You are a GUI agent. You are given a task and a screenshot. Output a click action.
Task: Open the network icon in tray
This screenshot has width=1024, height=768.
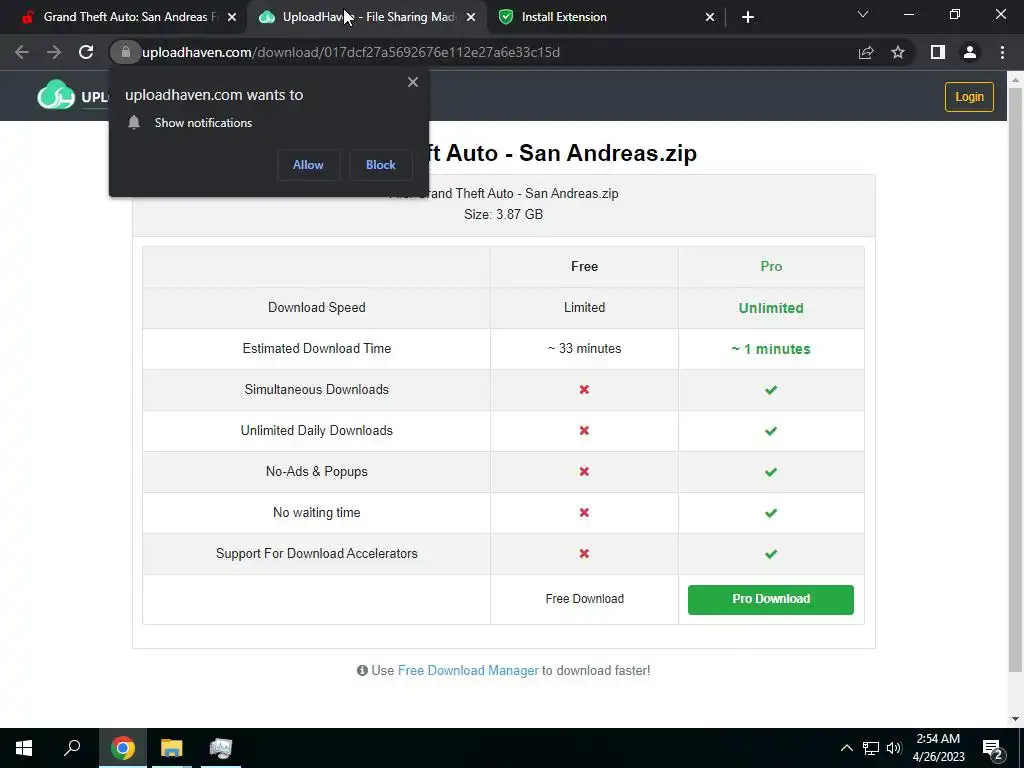click(x=871, y=748)
